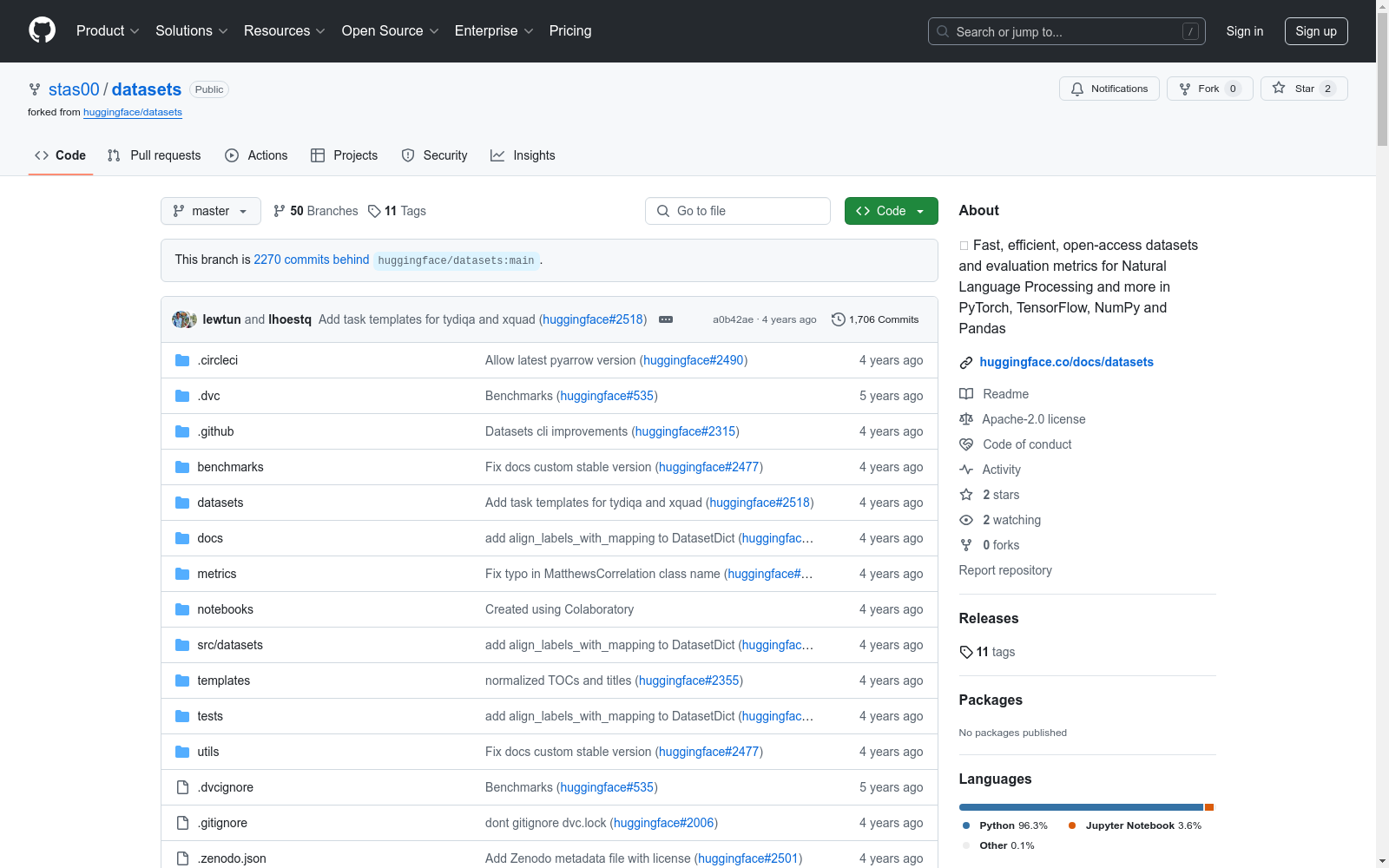Click the benchmarks folder icon

click(182, 467)
